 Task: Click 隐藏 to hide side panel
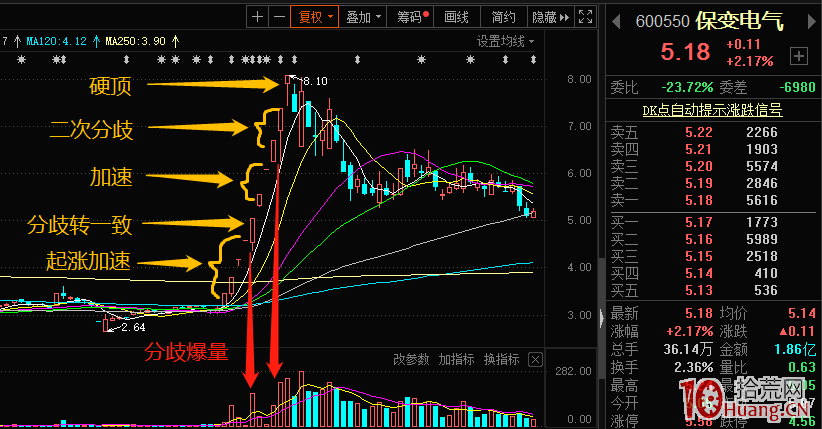(x=550, y=17)
